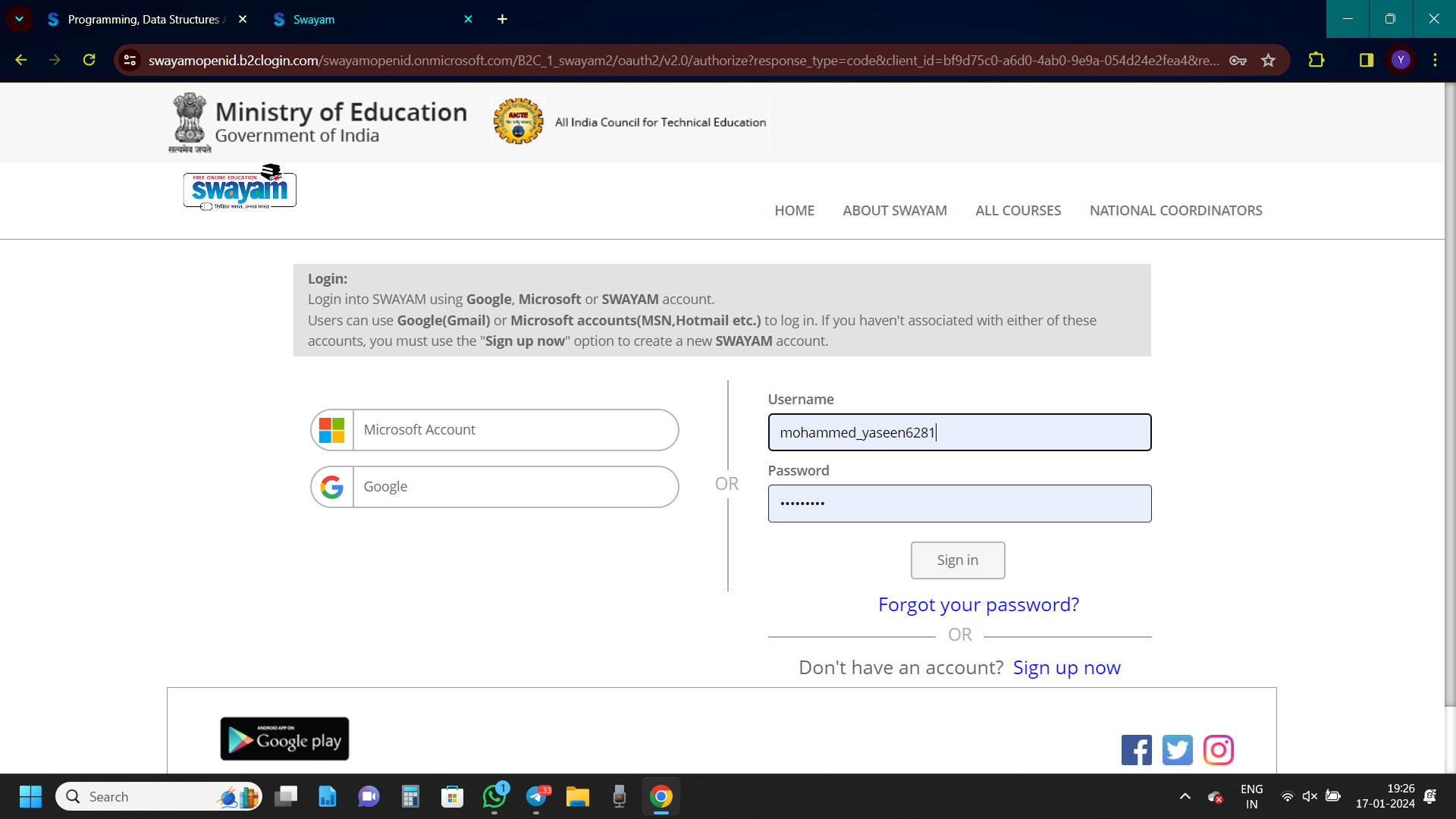Open Notepad file icon in taskbar
Image resolution: width=1456 pixels, height=819 pixels.
click(x=328, y=796)
